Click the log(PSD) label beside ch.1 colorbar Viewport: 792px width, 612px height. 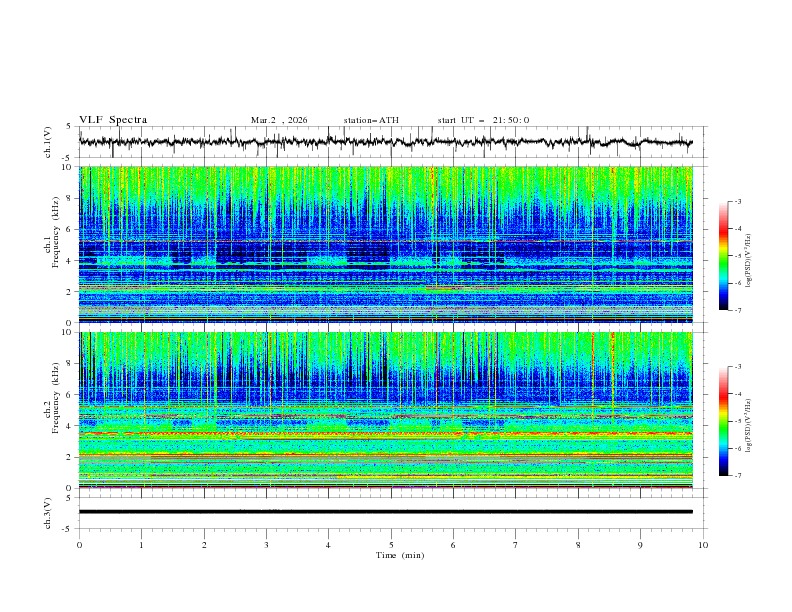click(749, 261)
